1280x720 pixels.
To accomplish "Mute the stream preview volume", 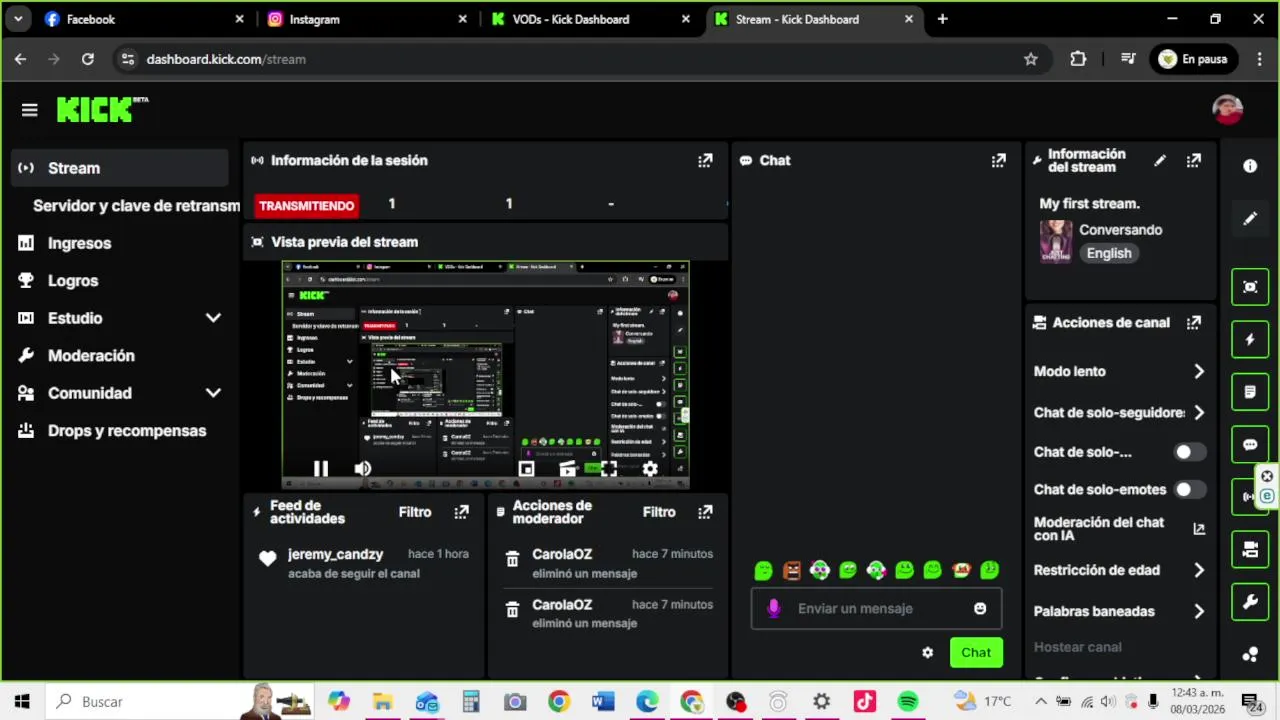I will coord(362,468).
